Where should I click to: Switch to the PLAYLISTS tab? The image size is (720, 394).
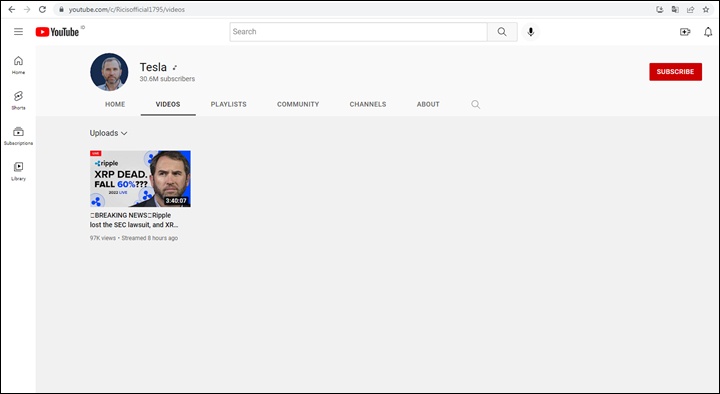click(x=229, y=104)
